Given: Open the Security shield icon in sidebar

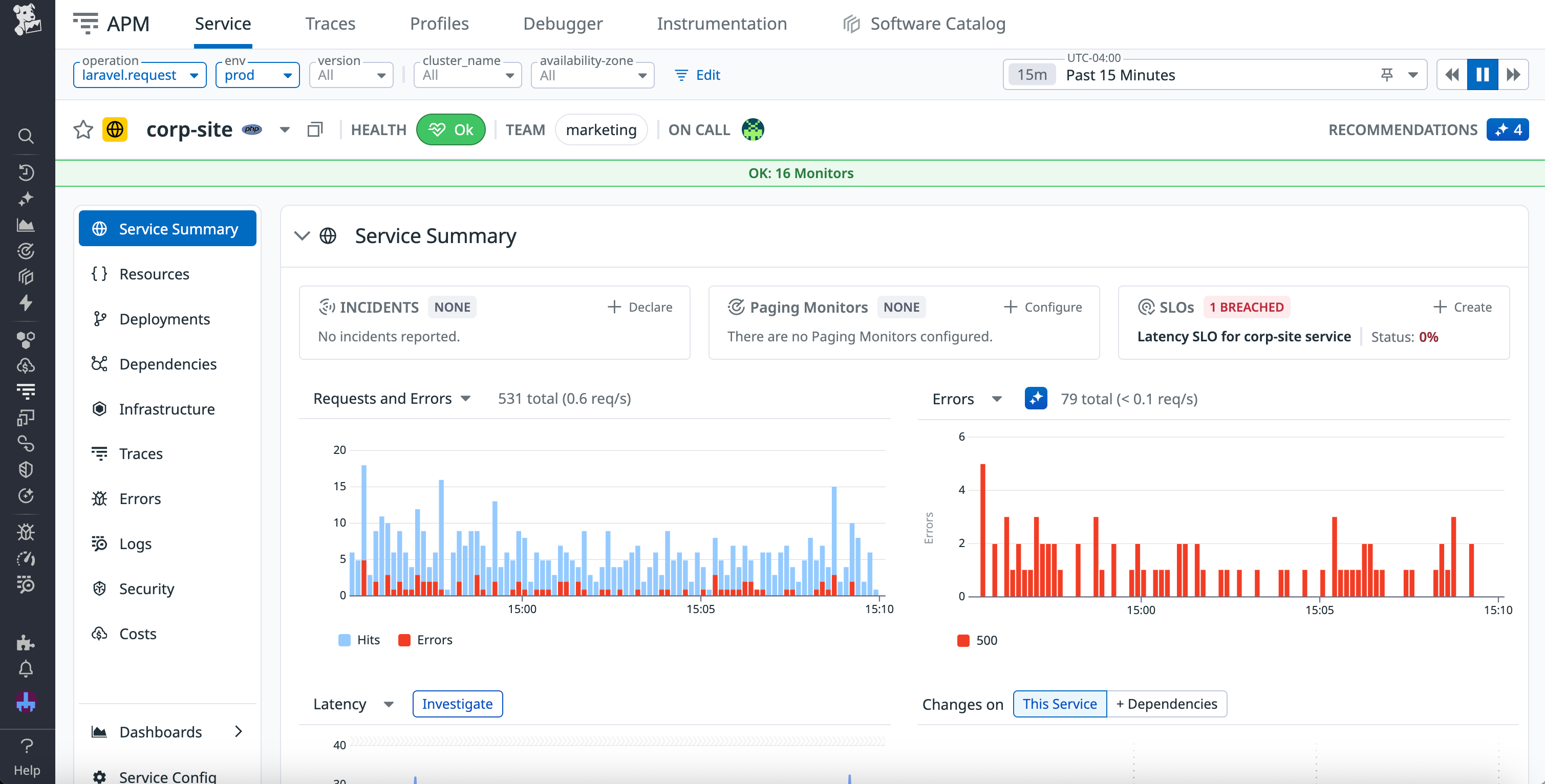Looking at the screenshot, I should click(x=27, y=469).
